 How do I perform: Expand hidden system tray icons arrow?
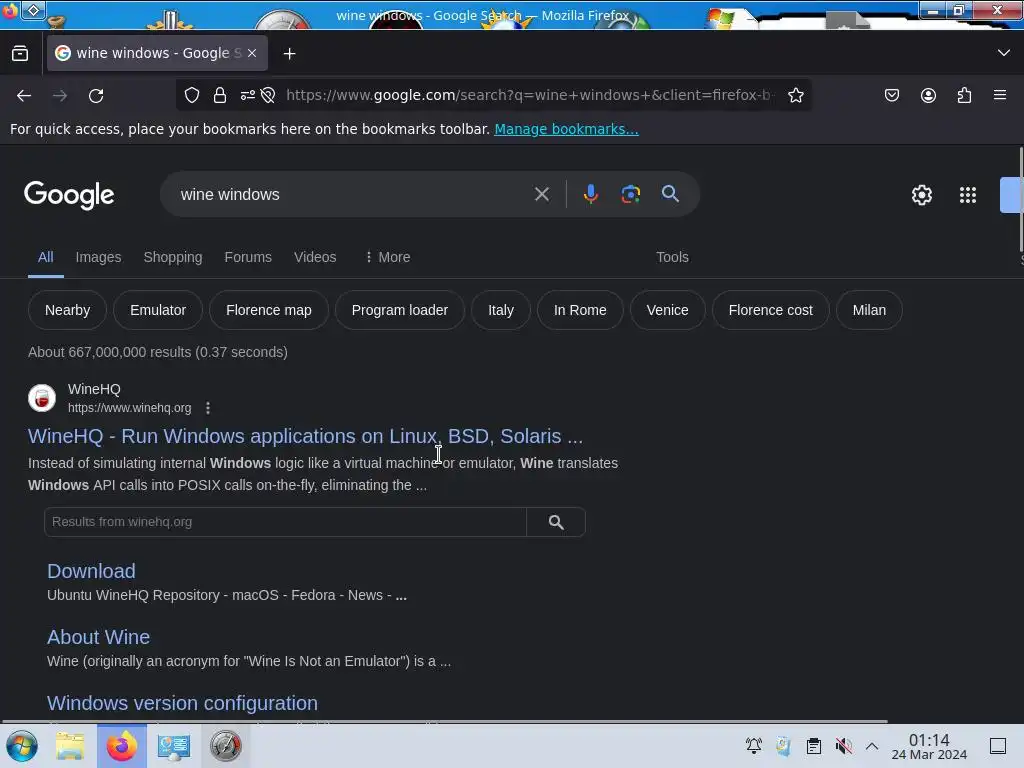click(872, 746)
